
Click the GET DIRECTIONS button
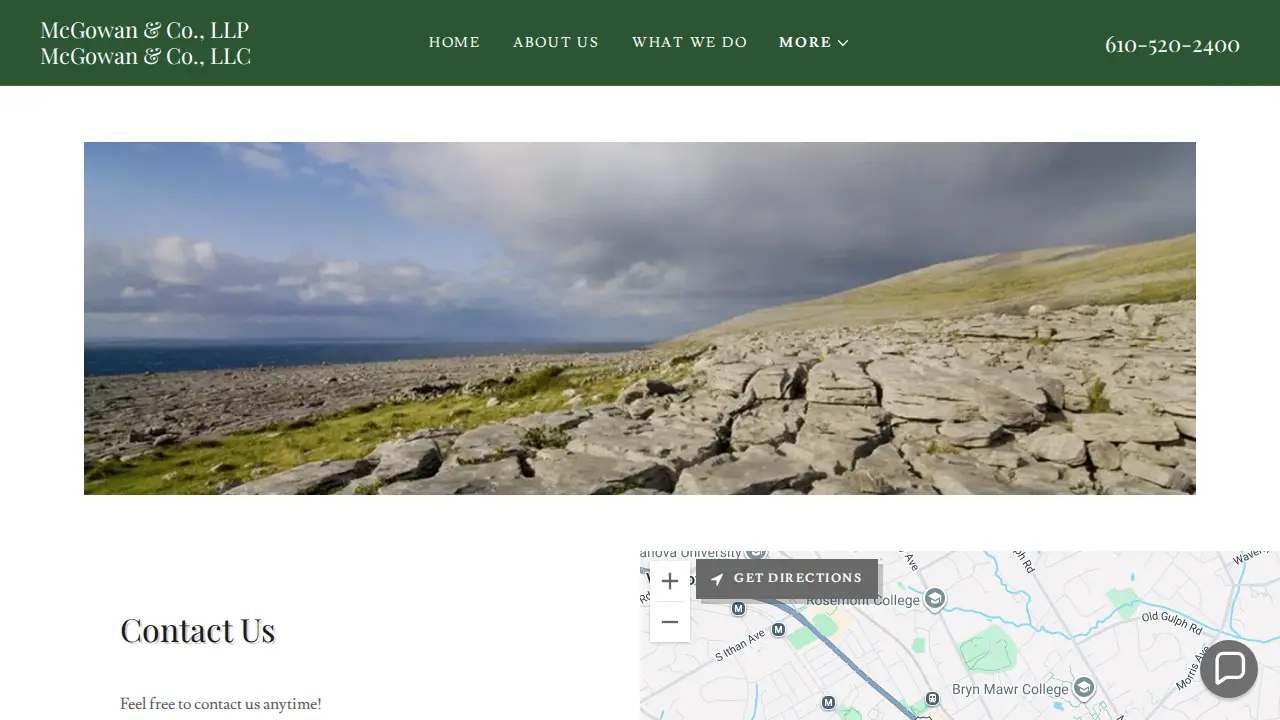coord(787,579)
